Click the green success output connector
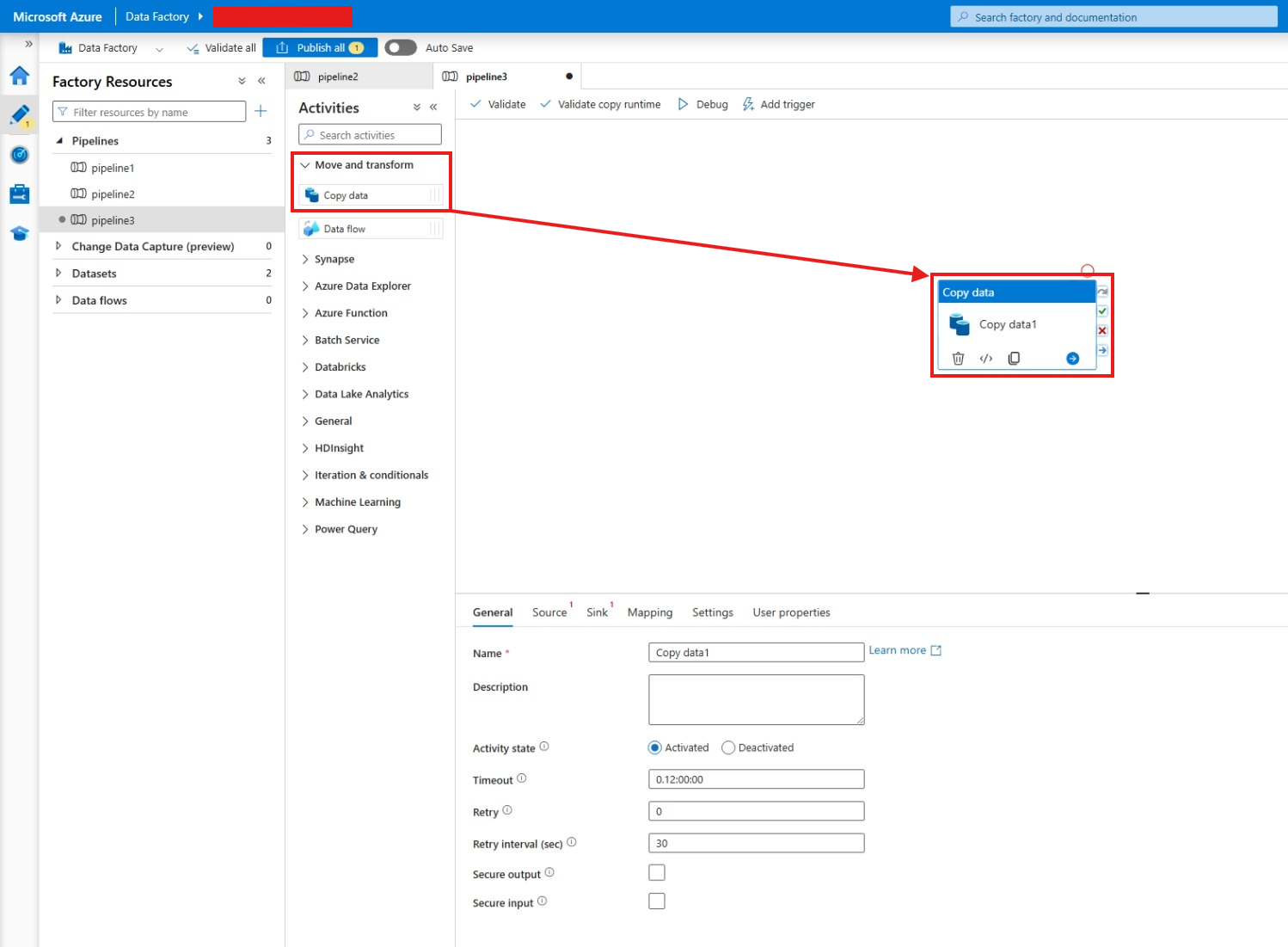Viewport: 1288px width, 947px height. pos(1102,311)
